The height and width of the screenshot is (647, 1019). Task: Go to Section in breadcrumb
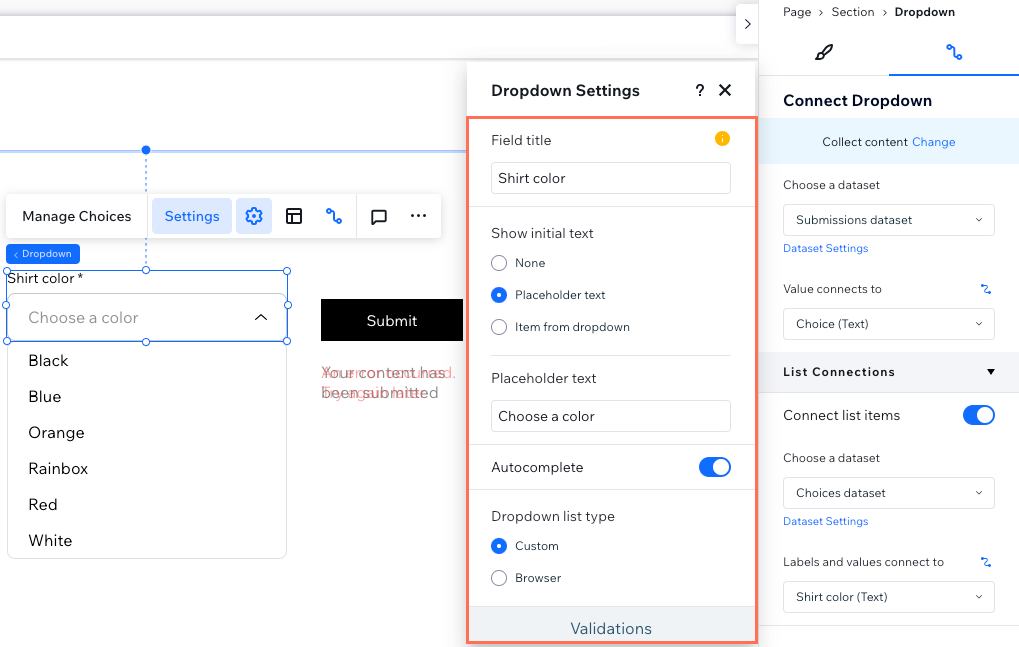coord(853,12)
